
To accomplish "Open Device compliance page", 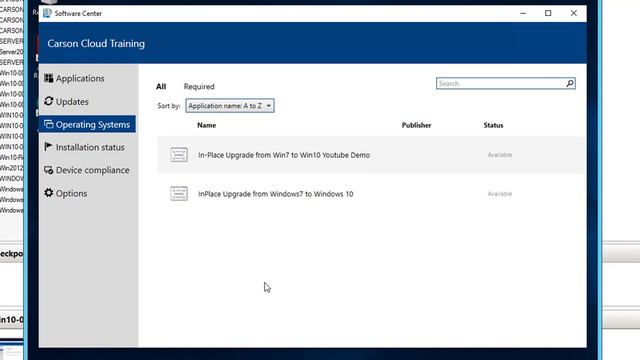I will point(87,170).
